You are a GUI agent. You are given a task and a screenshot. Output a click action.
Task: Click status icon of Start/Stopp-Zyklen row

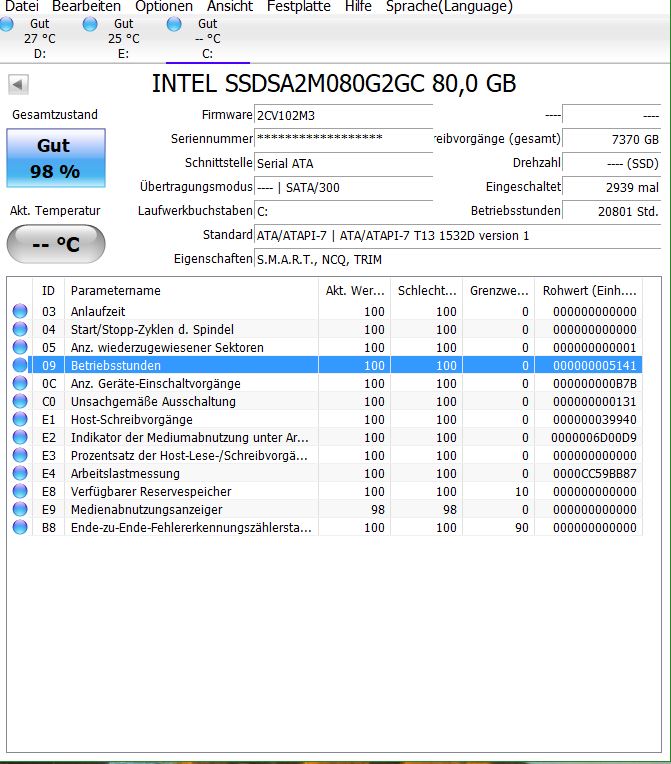pyautogui.click(x=20, y=329)
